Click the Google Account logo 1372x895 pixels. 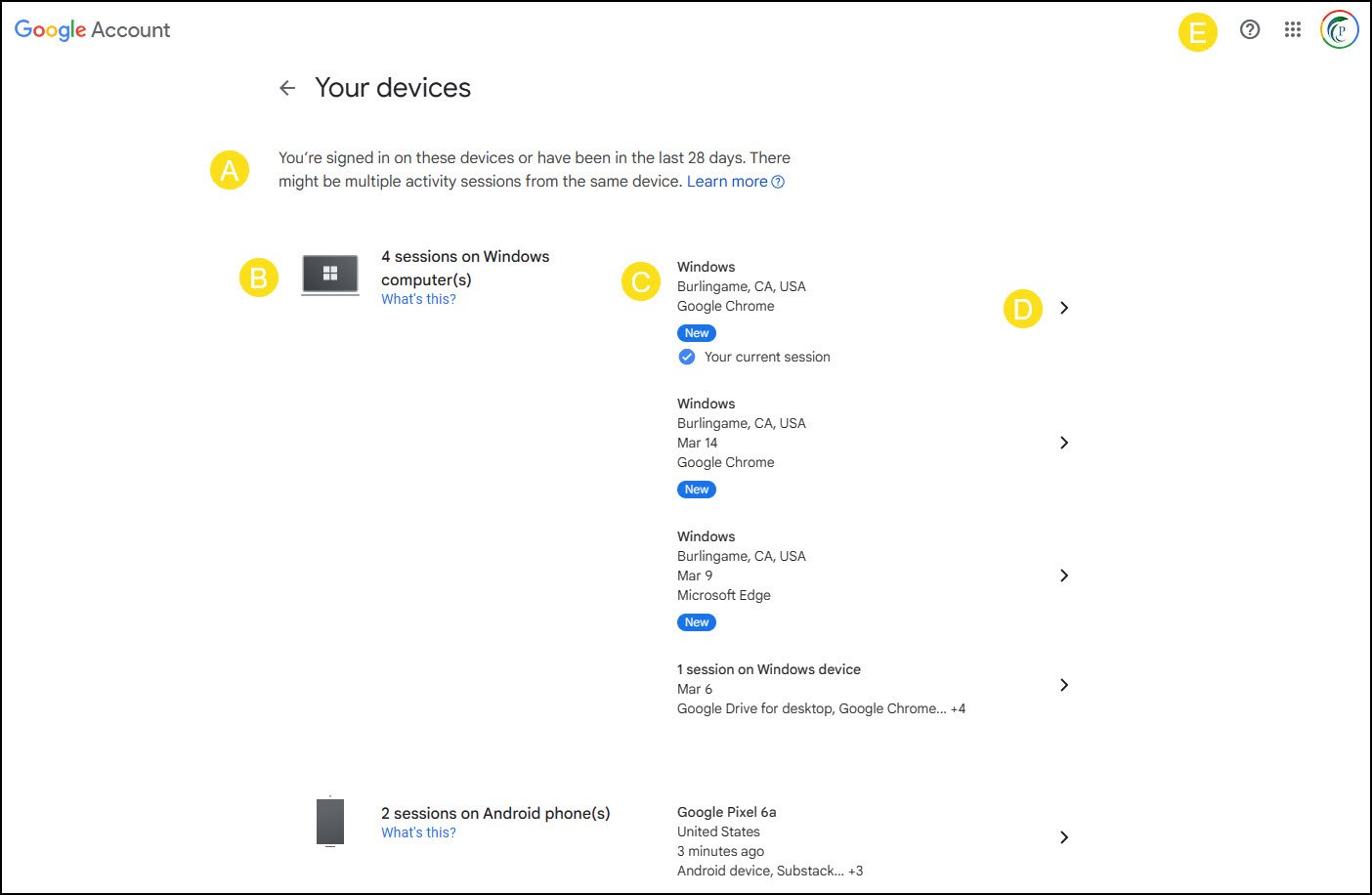[92, 29]
